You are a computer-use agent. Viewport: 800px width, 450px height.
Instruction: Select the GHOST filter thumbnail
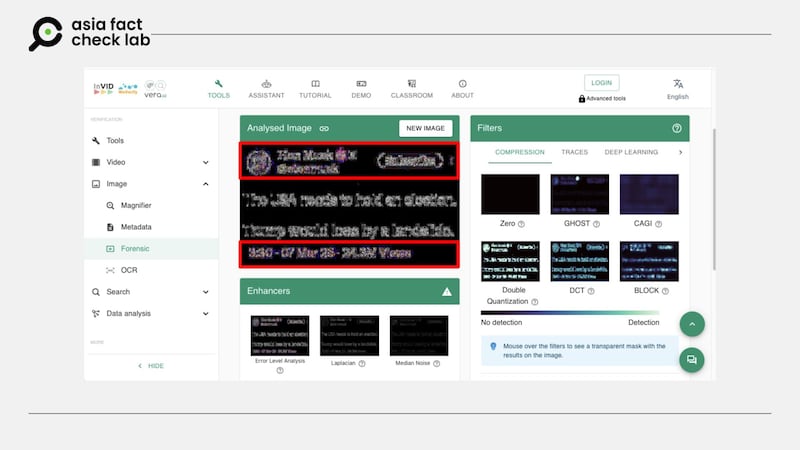tap(579, 194)
